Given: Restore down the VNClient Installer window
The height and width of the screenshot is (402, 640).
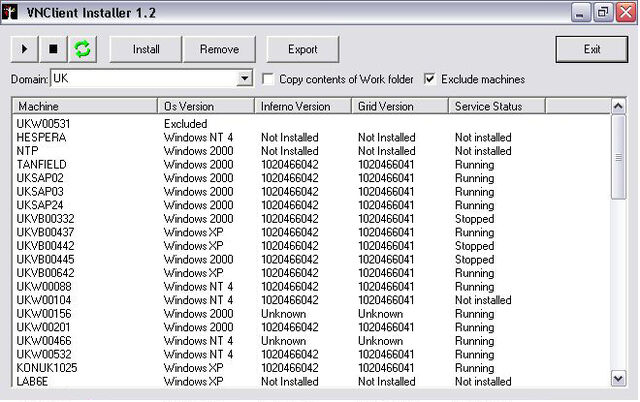Looking at the screenshot, I should click(x=603, y=12).
